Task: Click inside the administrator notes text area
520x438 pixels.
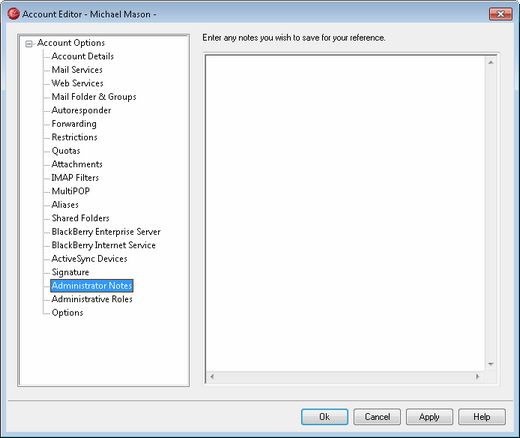Action: pyautogui.click(x=345, y=213)
